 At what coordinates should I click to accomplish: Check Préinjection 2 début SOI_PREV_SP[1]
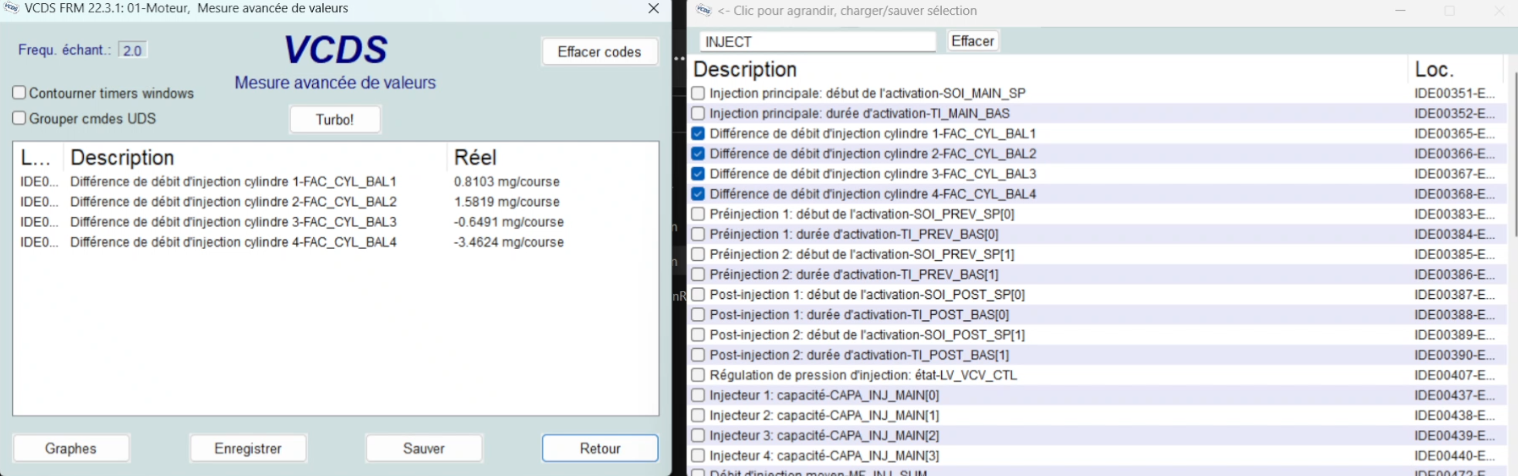[698, 254]
